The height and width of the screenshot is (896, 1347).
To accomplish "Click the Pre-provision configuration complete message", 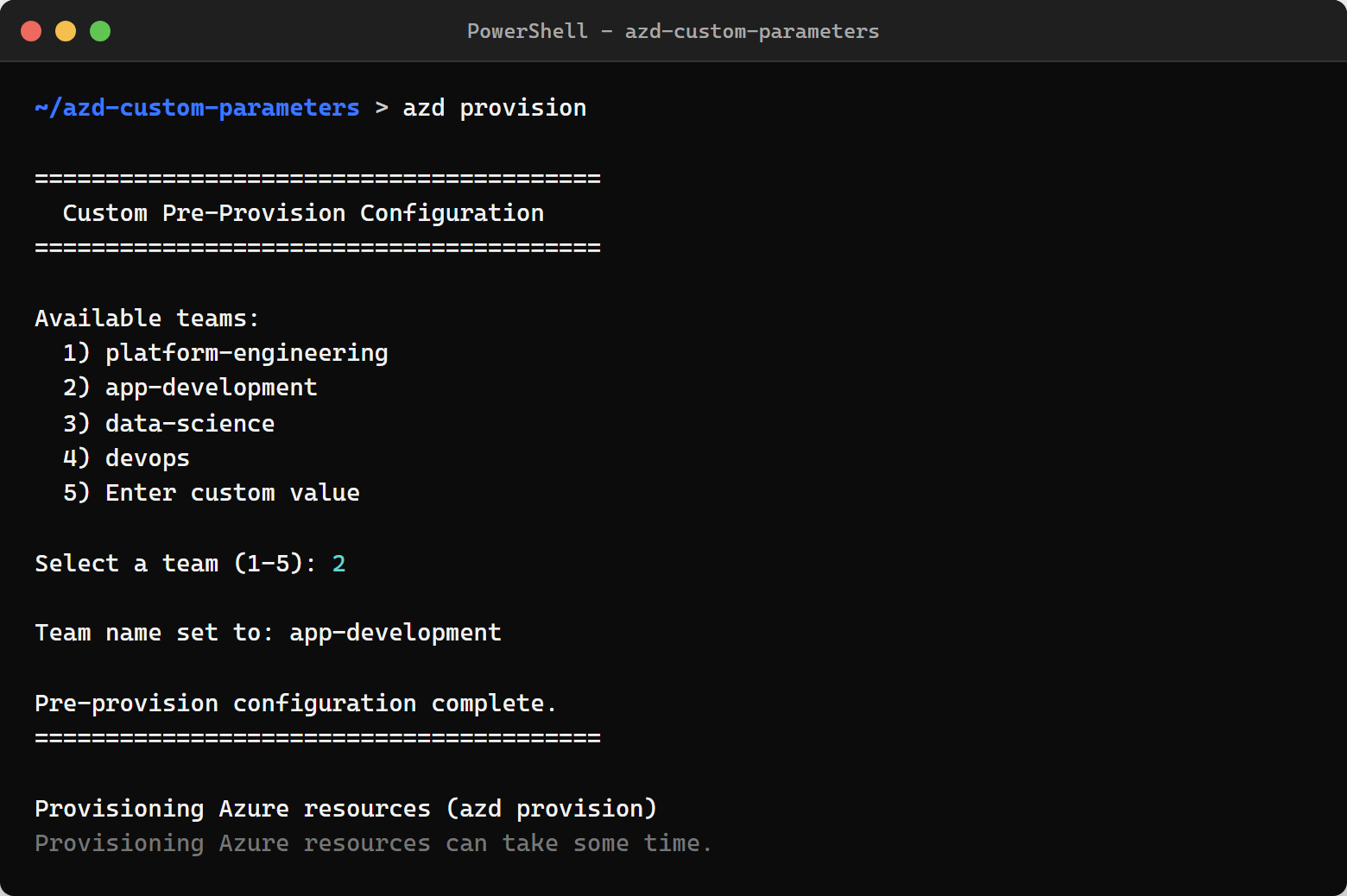I will coord(294,703).
